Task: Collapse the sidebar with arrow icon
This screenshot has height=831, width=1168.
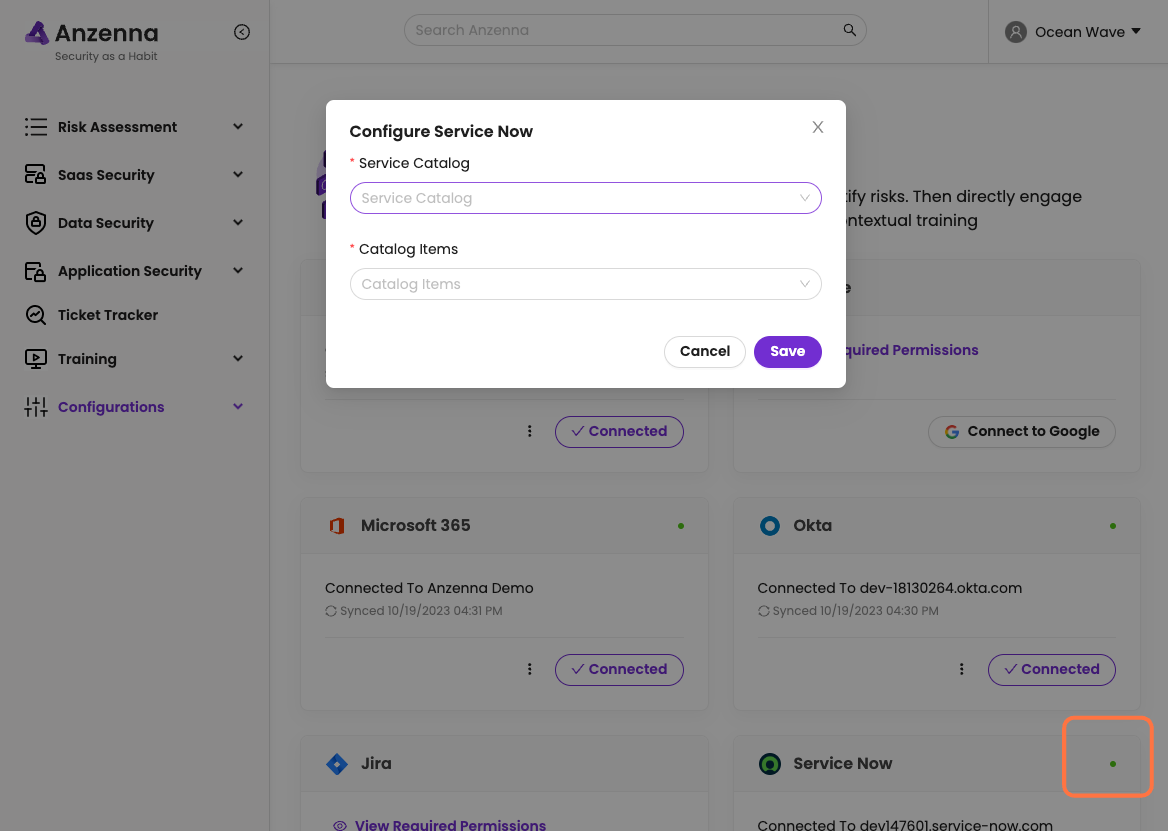Action: 242,32
